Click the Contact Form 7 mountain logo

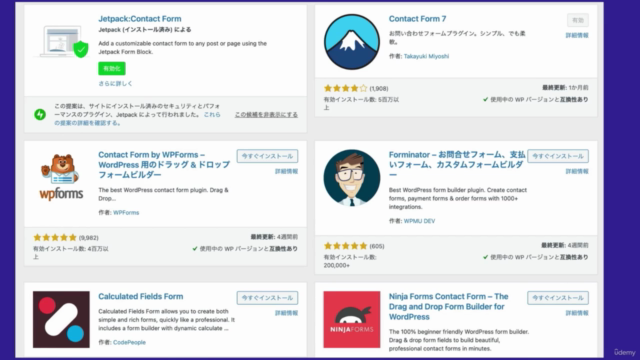(x=351, y=42)
